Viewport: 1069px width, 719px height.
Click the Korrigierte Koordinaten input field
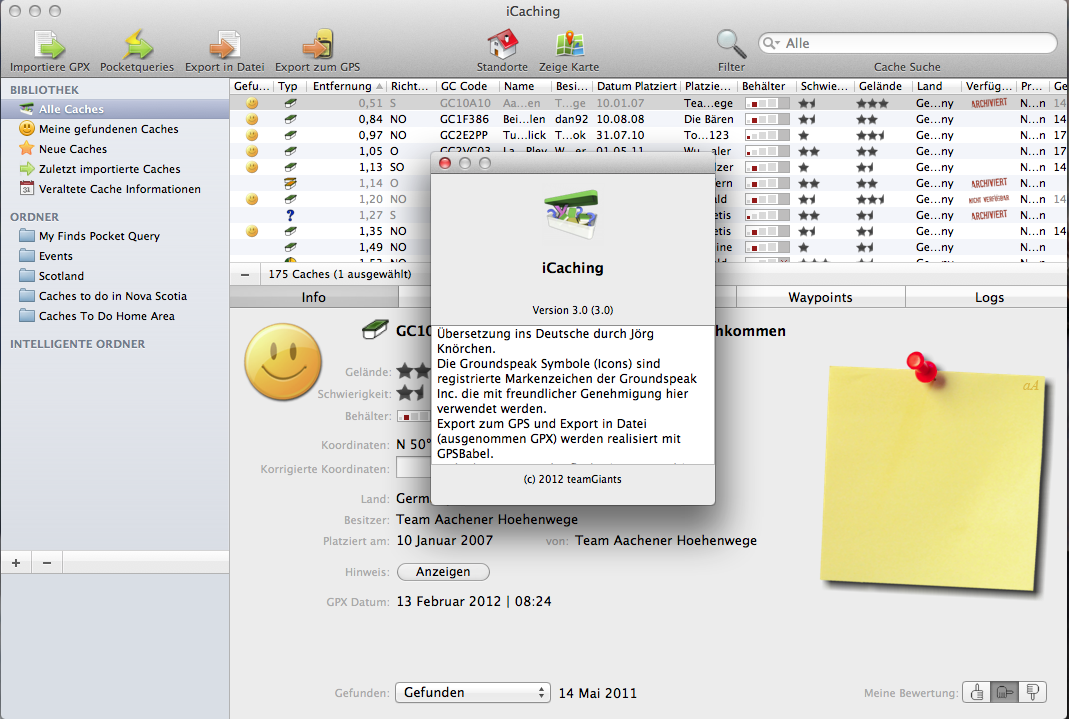coord(412,468)
